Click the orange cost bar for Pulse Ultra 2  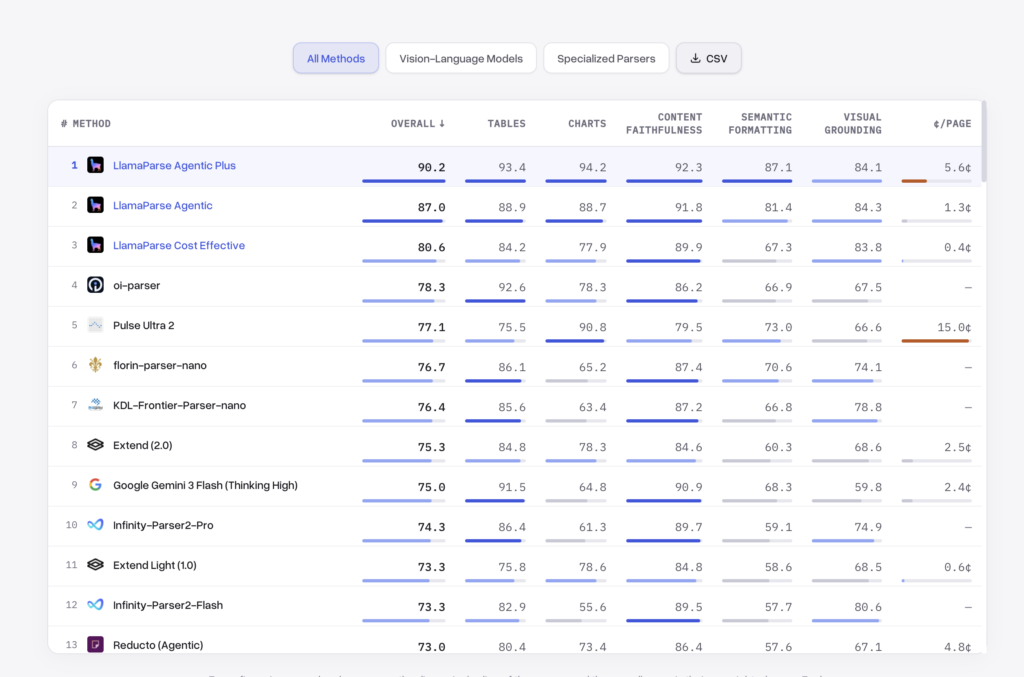(935, 341)
